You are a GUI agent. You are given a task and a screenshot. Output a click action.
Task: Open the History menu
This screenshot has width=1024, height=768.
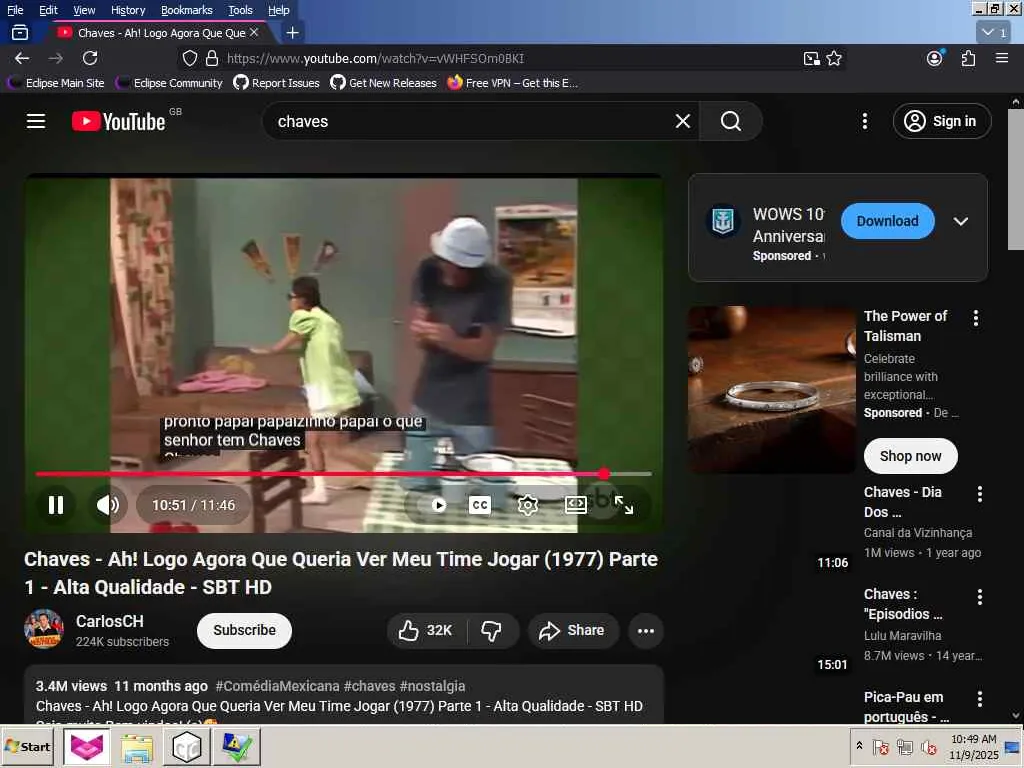pos(128,10)
